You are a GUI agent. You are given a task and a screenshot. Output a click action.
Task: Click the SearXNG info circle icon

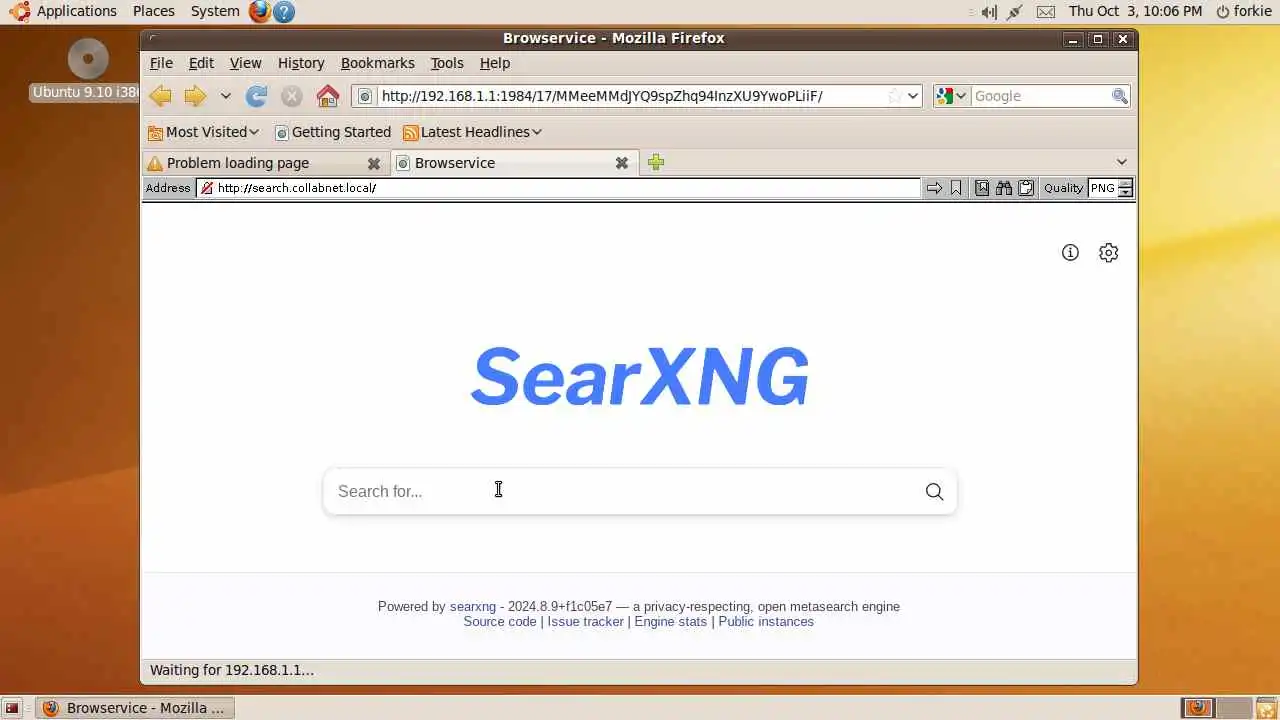pos(1070,253)
